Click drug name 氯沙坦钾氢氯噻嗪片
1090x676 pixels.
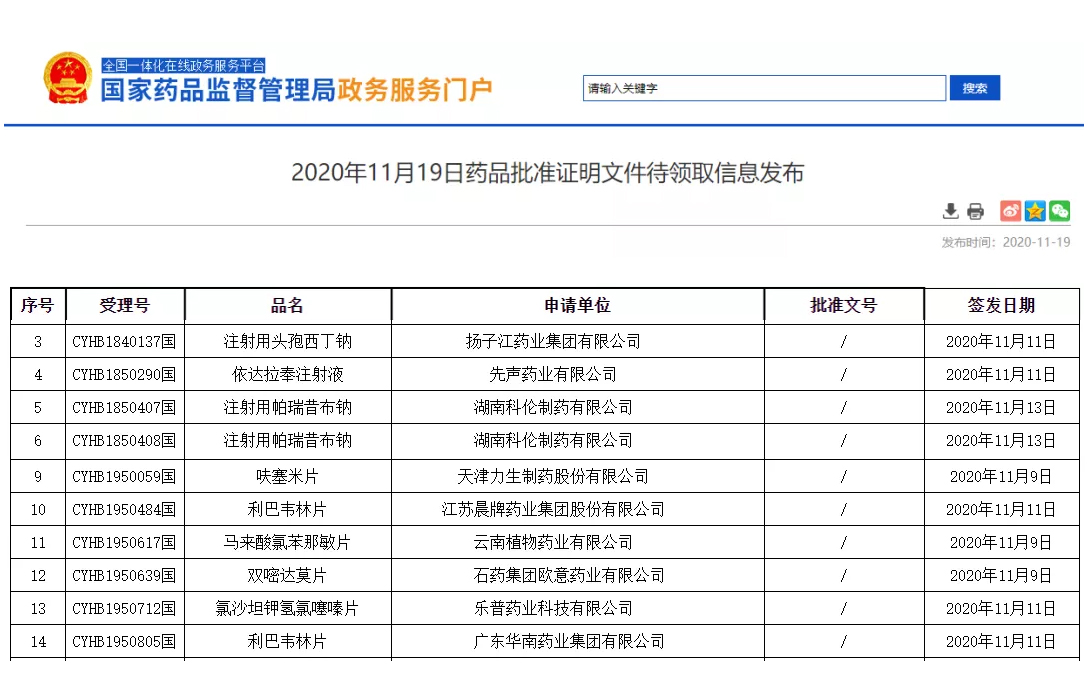click(287, 609)
